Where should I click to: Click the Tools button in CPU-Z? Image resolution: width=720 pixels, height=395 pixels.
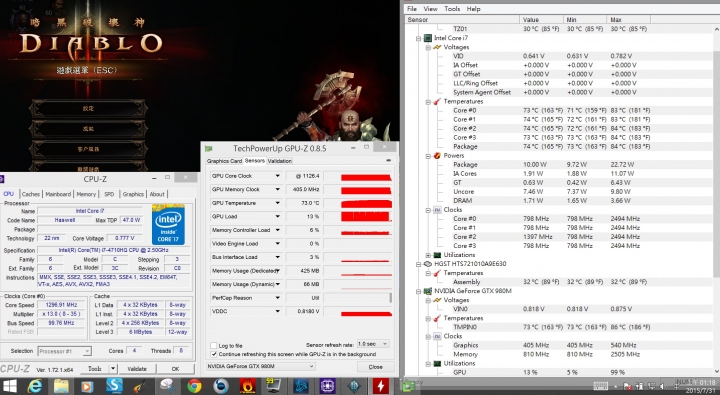point(95,368)
